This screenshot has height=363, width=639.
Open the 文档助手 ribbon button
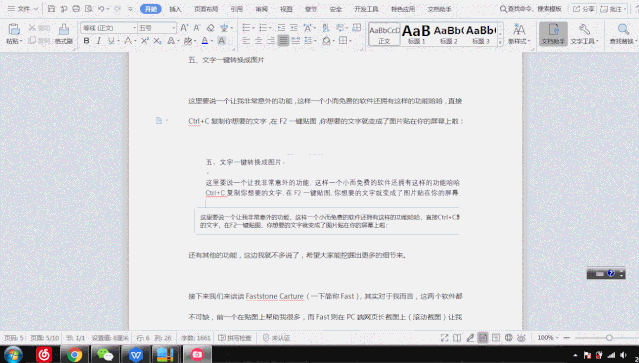click(553, 33)
